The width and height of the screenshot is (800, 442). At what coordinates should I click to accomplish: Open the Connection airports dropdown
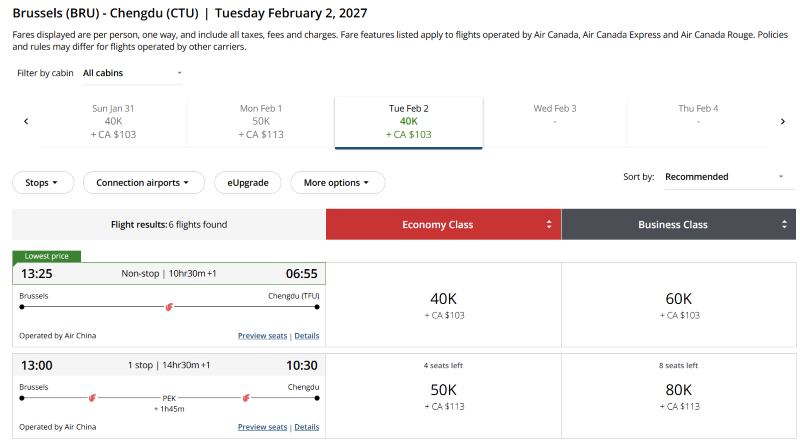[143, 183]
